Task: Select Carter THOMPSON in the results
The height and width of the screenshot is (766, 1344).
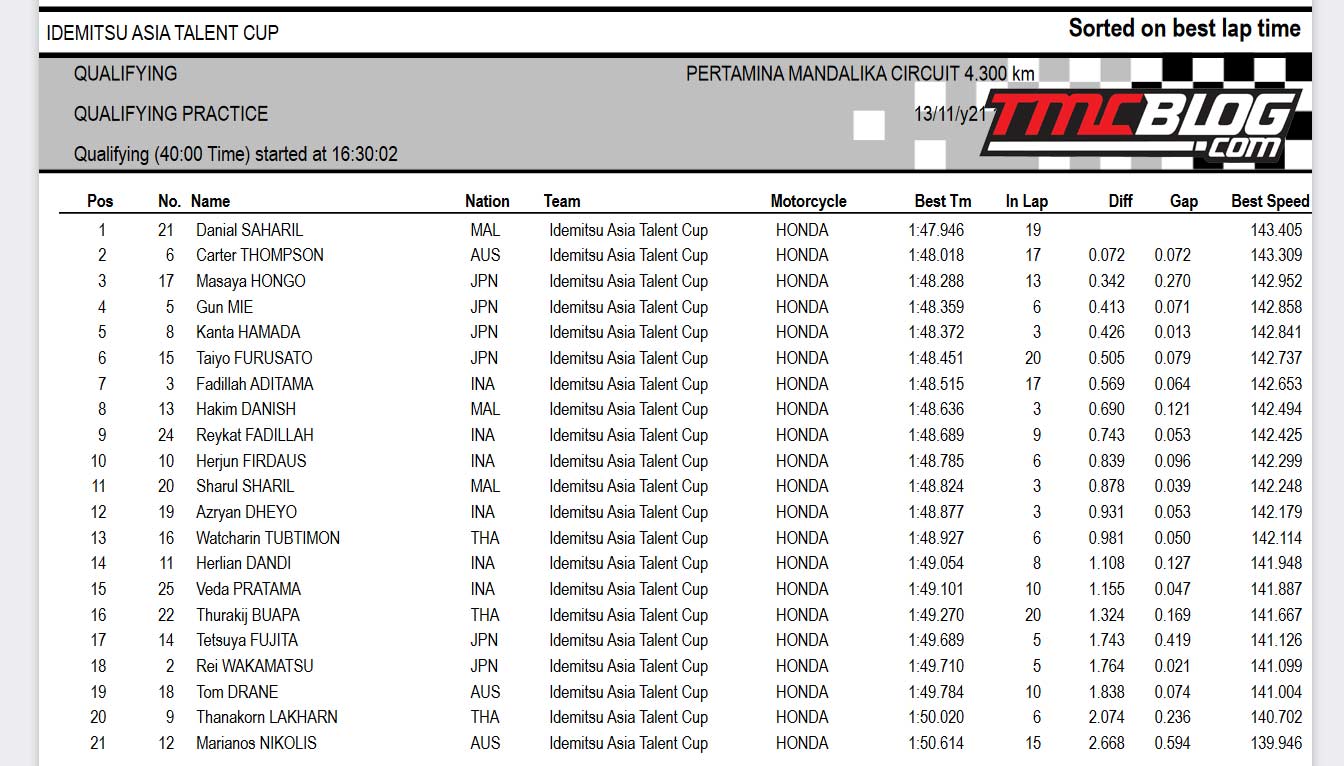Action: [x=259, y=255]
